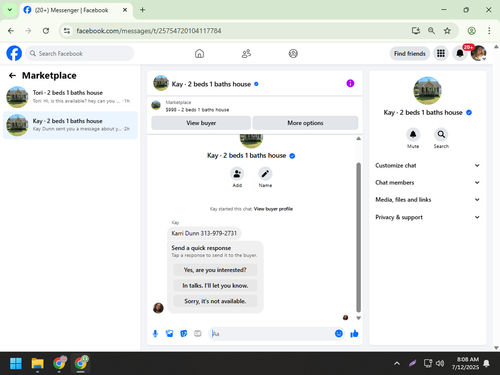Send quick reply "Sorry, it's not available."
This screenshot has width=500, height=375.
click(215, 301)
